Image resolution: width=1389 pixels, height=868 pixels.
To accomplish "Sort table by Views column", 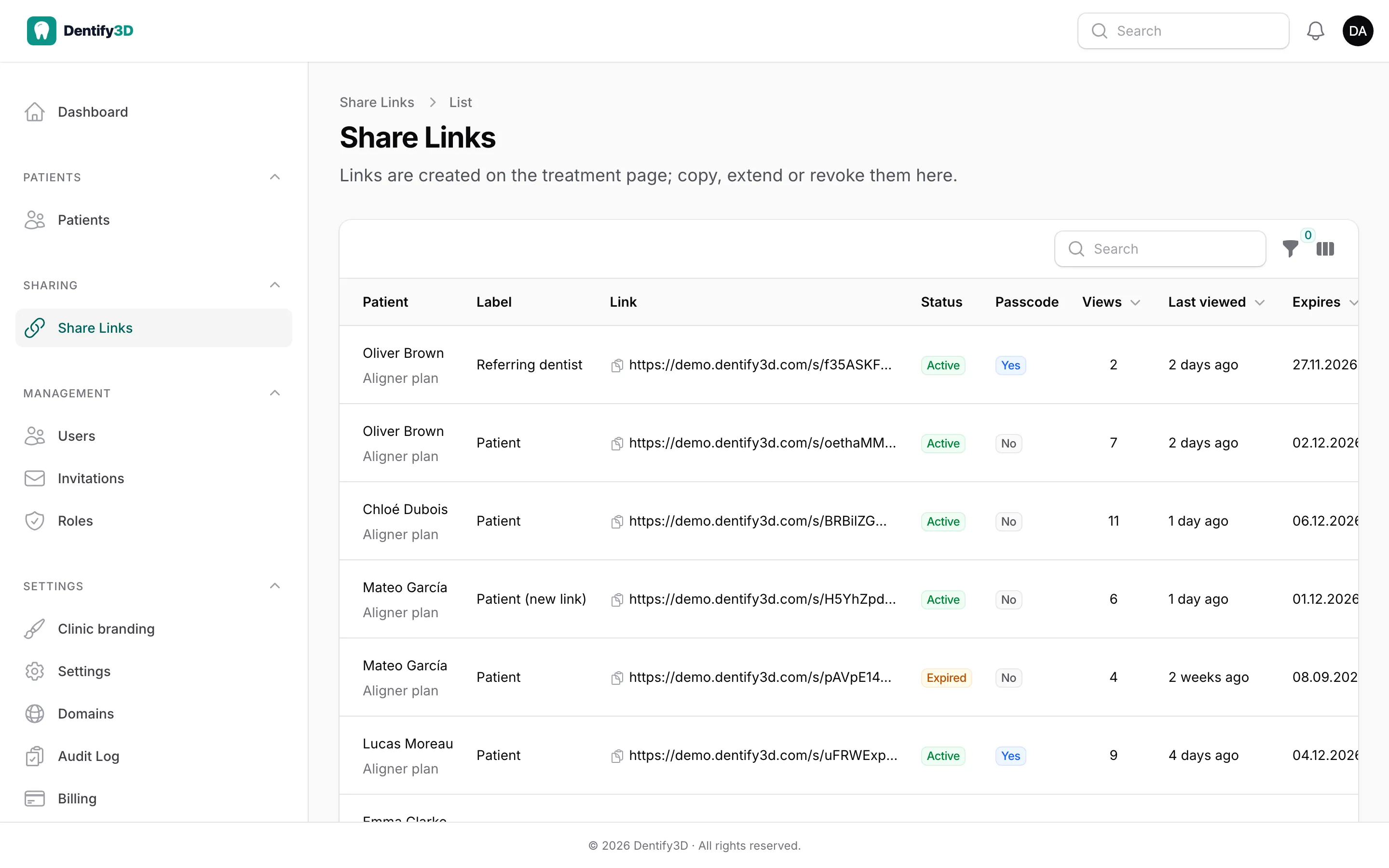I will coord(1111,302).
